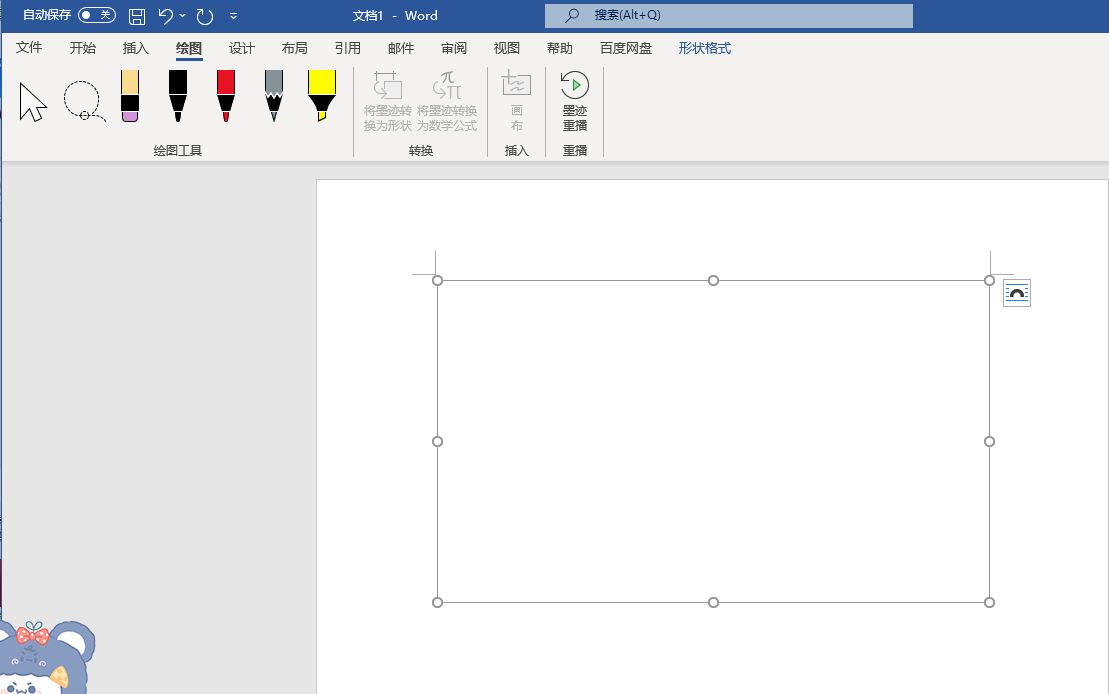This screenshot has width=1109, height=694.
Task: Switch to the 形状格式 (Shape Format) tab
Action: pyautogui.click(x=704, y=48)
